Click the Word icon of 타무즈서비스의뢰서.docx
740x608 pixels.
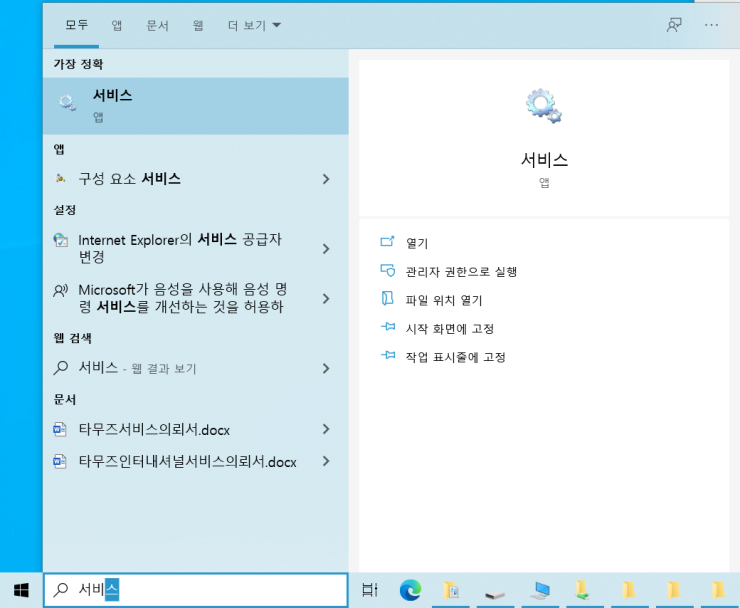60,430
